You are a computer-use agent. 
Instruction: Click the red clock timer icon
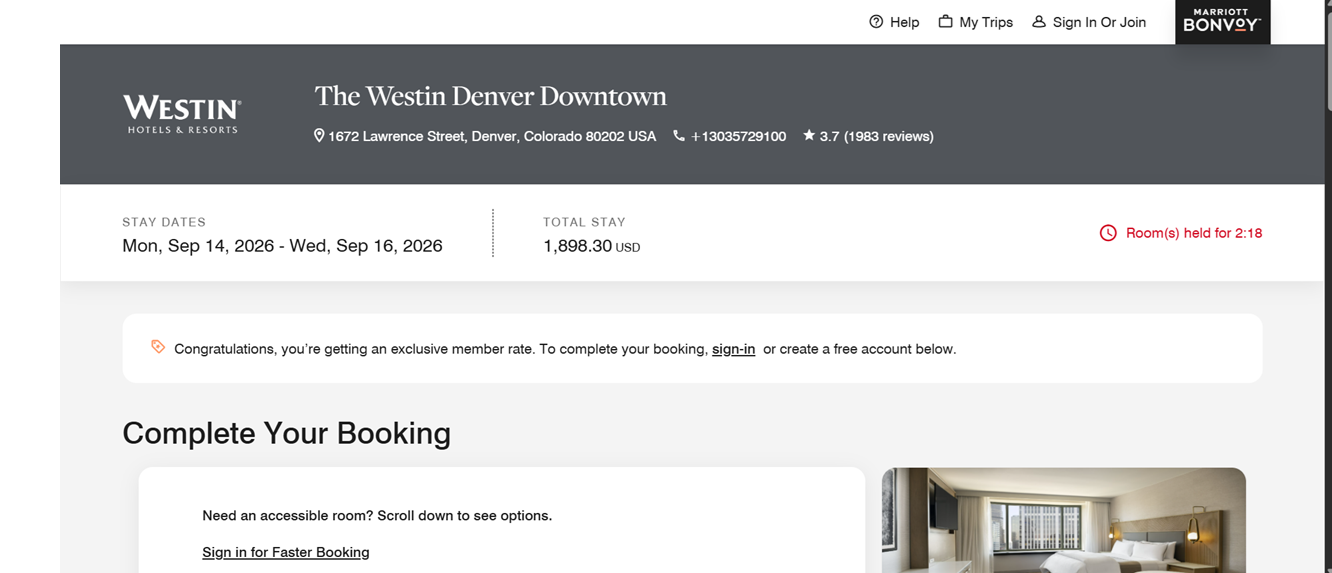1108,233
